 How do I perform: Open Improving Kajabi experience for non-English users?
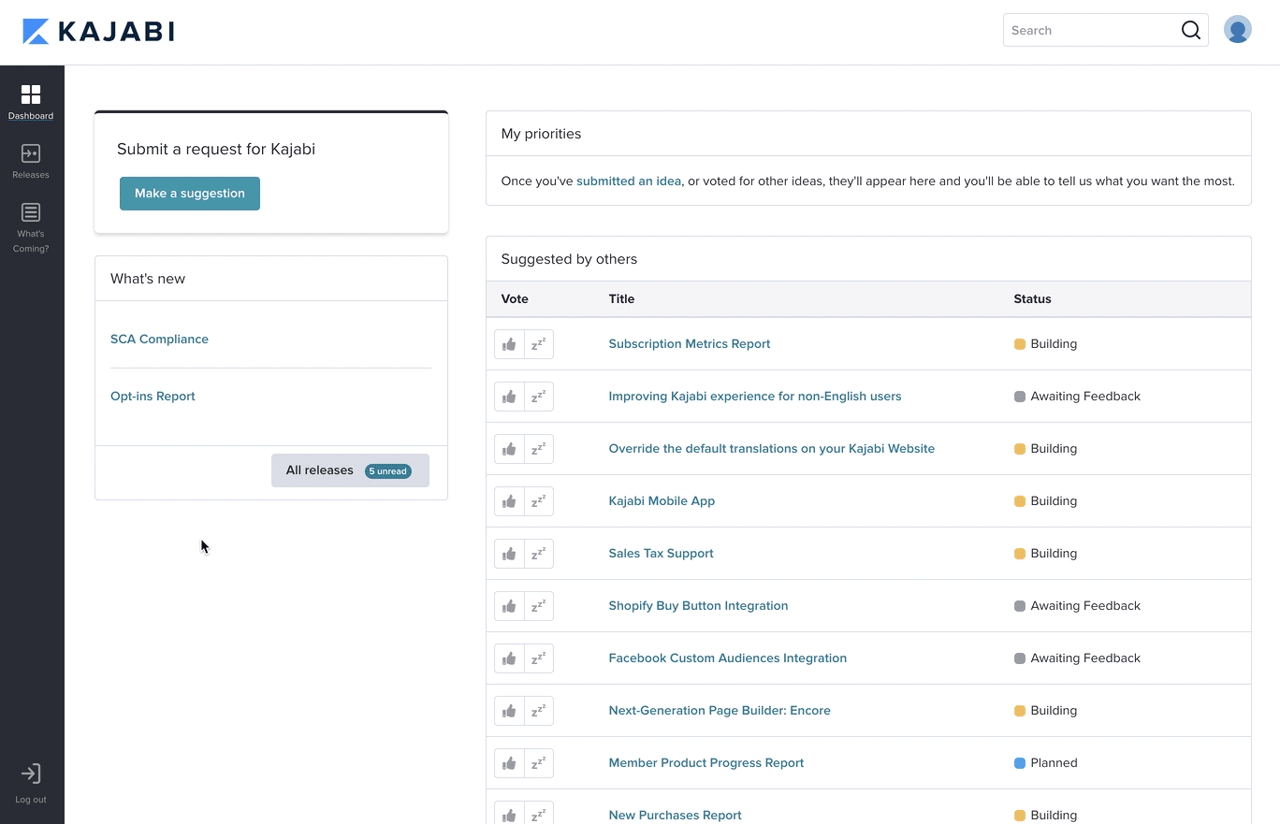[755, 396]
